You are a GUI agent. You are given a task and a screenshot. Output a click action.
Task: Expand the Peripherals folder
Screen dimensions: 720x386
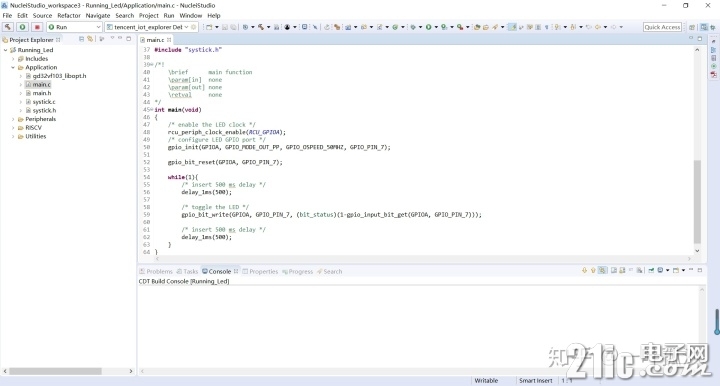tap(13, 119)
